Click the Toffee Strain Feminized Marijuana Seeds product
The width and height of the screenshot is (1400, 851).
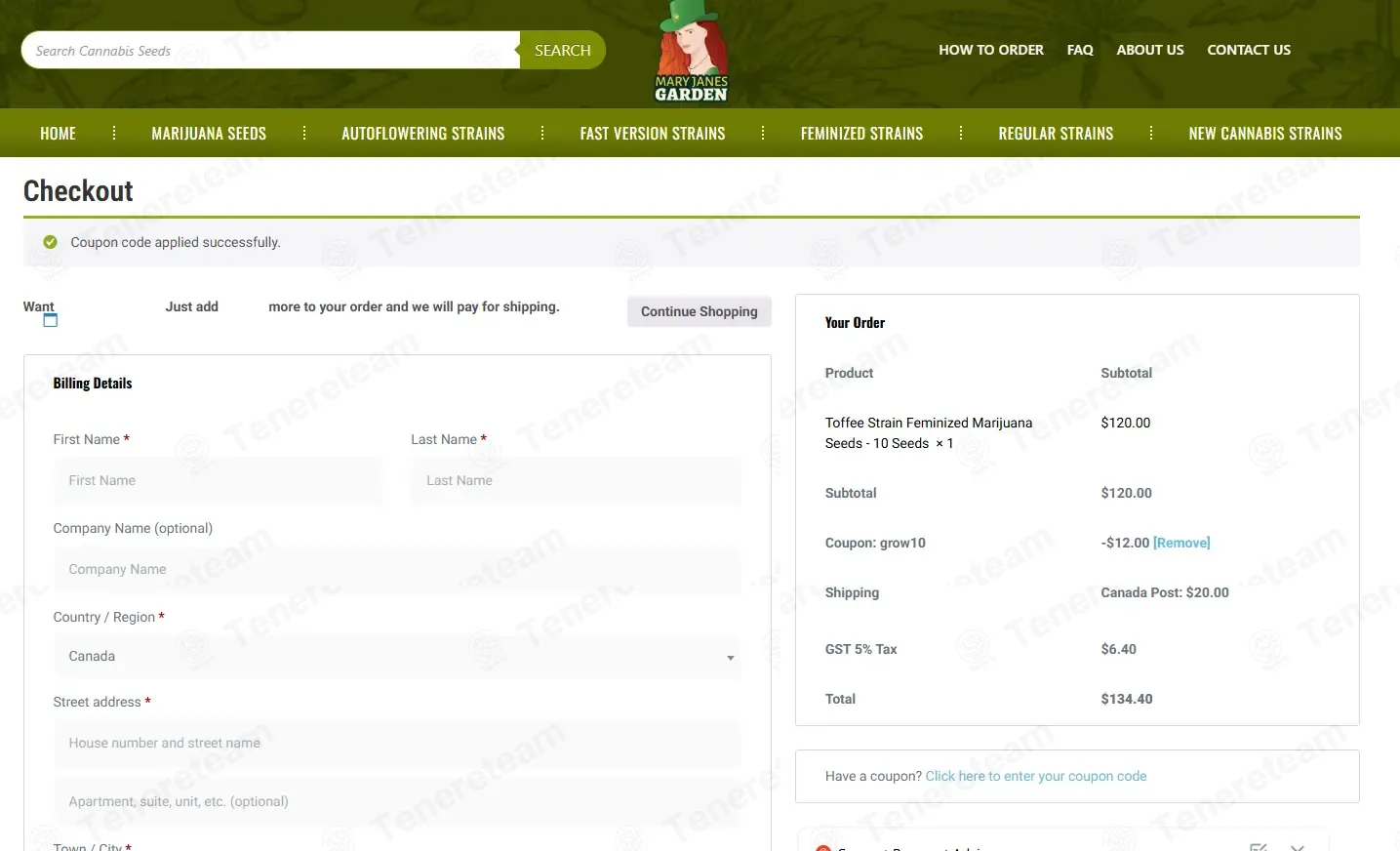(929, 432)
